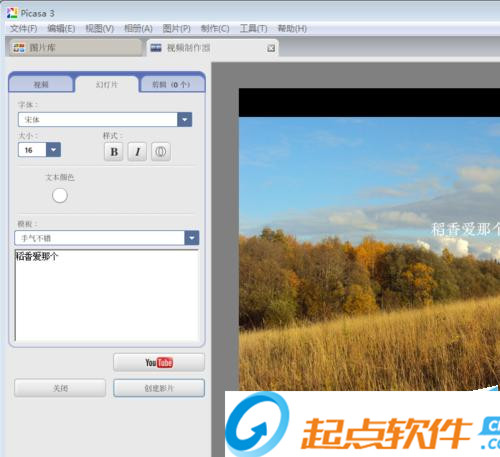Expand the font size dropdown arrow
Image resolution: width=500 pixels, height=457 pixels.
point(53,150)
